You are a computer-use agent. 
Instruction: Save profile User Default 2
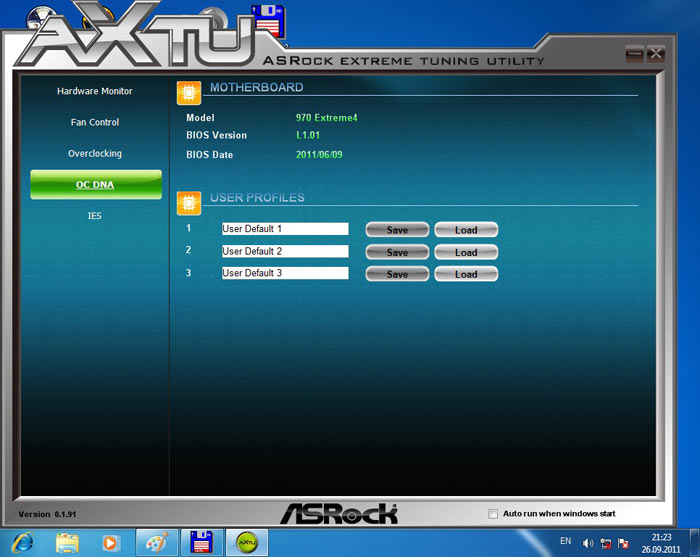[x=397, y=252]
